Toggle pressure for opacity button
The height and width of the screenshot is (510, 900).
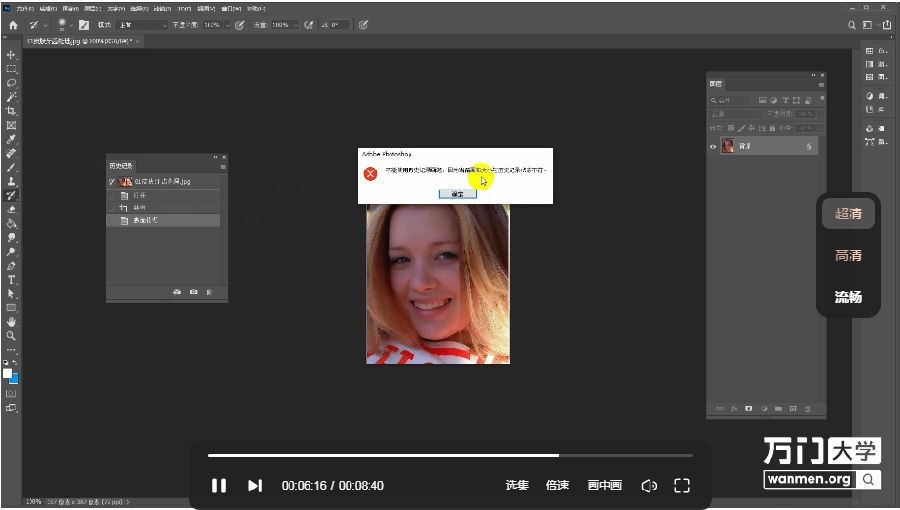click(239, 25)
